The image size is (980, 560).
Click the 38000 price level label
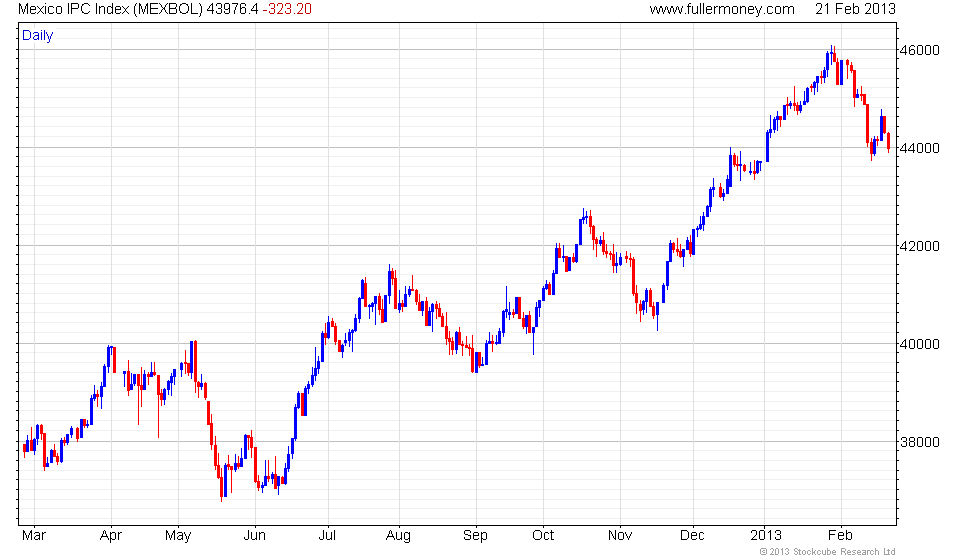click(x=919, y=442)
